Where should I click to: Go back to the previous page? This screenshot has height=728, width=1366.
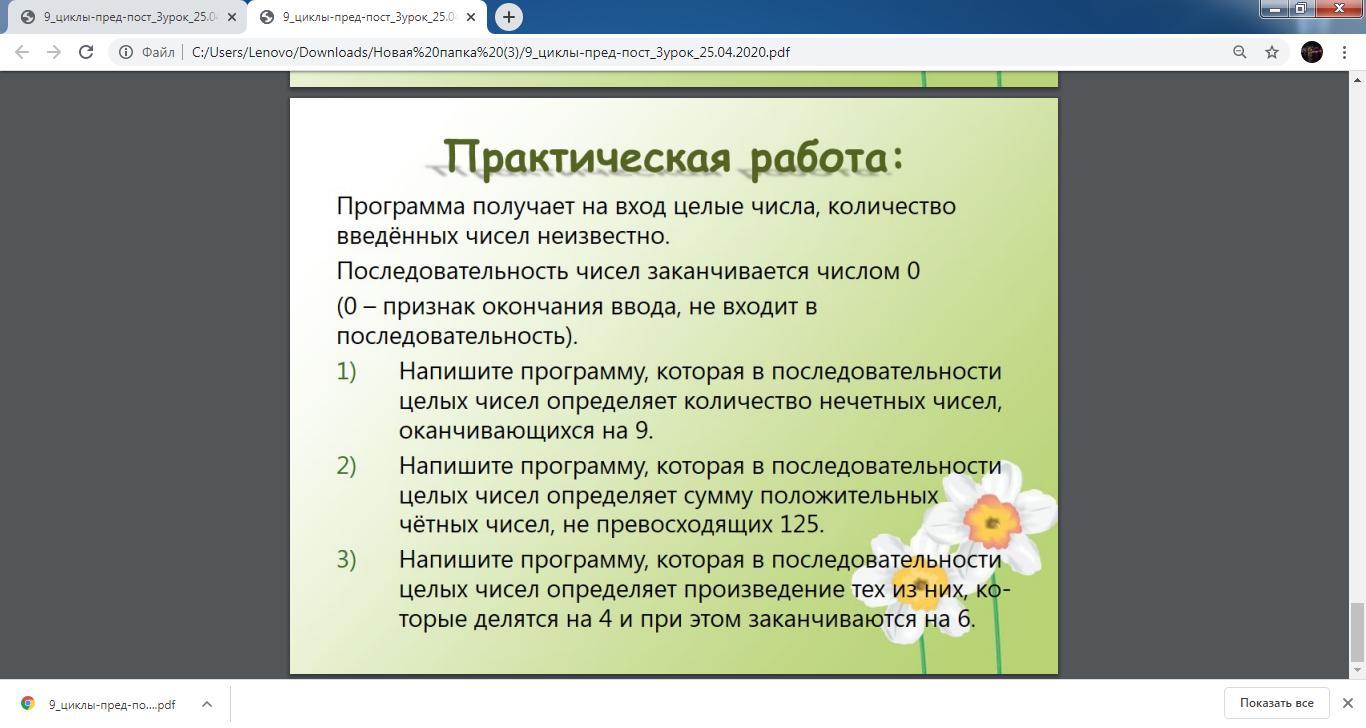(22, 52)
